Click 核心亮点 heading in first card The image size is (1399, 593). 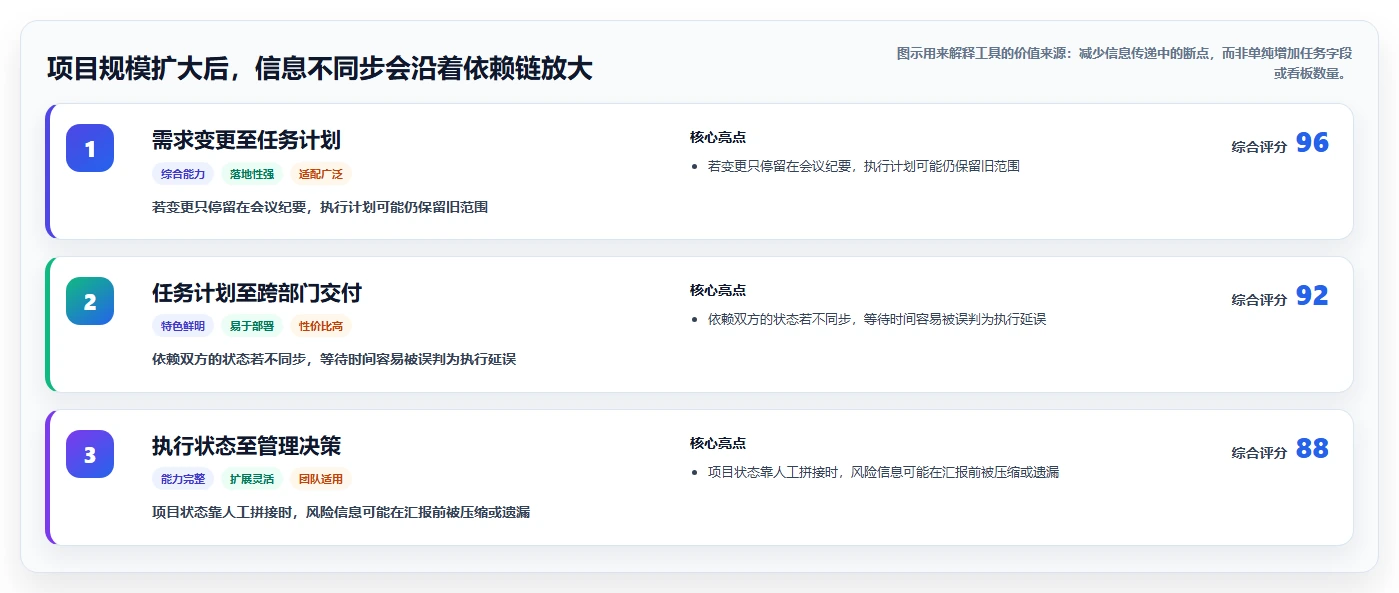tap(718, 138)
